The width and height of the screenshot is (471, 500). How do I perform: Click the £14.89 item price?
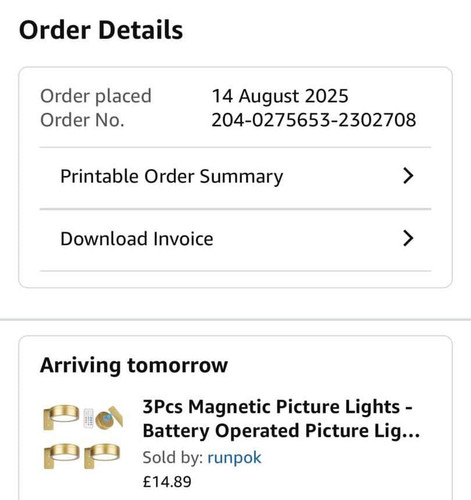(167, 482)
